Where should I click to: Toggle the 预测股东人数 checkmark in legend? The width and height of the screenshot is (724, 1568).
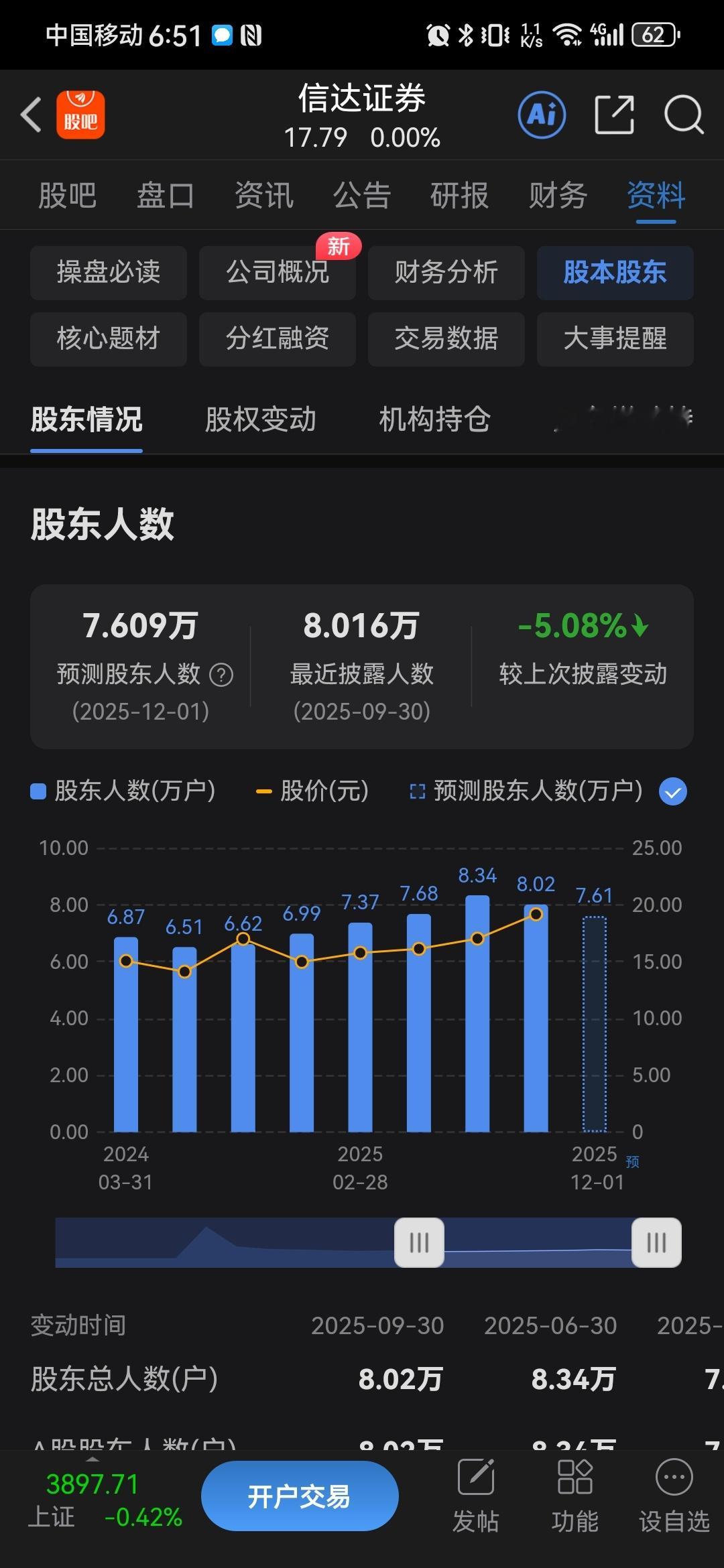(x=673, y=791)
